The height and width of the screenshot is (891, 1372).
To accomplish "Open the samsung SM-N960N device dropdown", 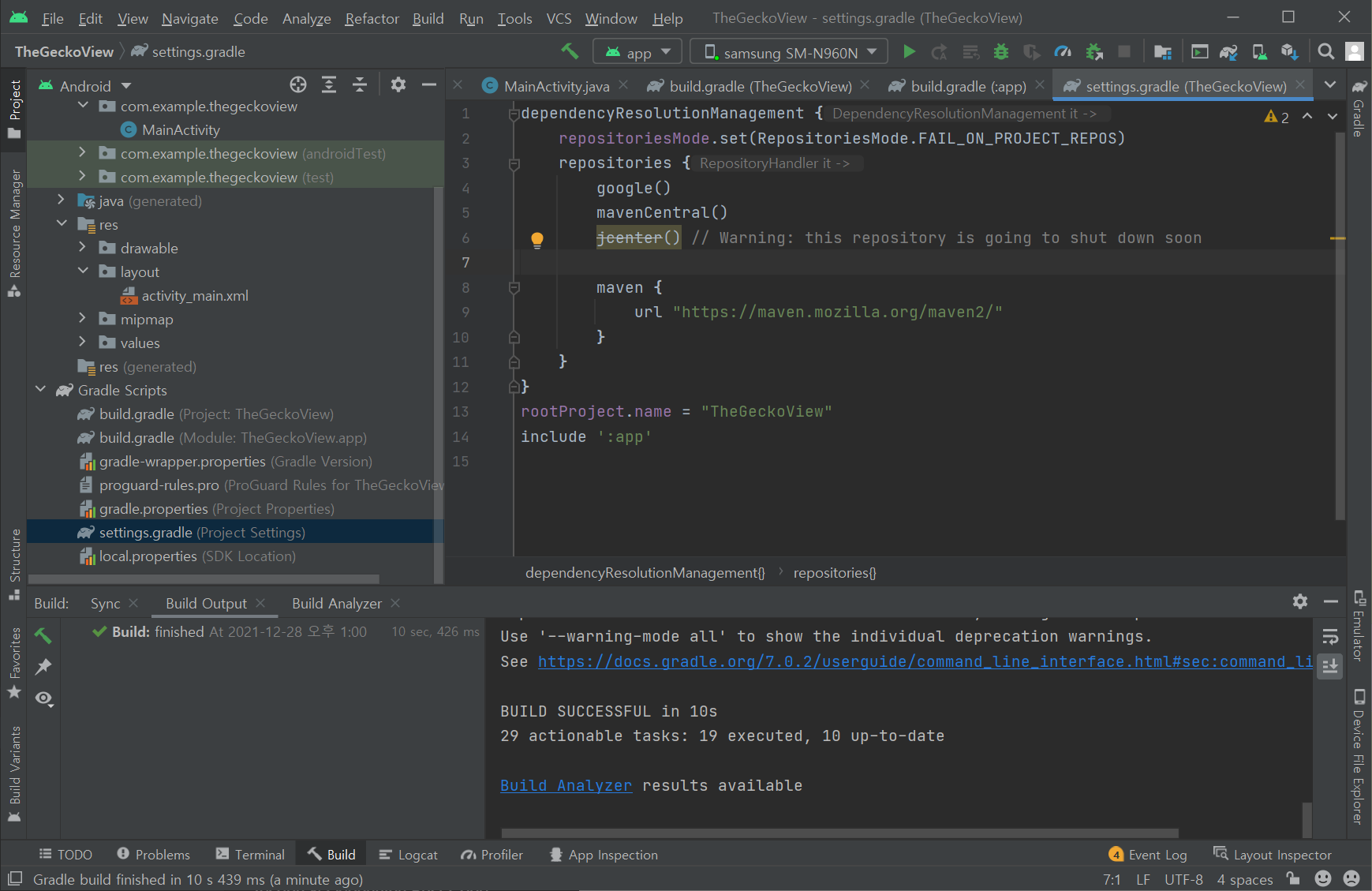I will pyautogui.click(x=789, y=52).
